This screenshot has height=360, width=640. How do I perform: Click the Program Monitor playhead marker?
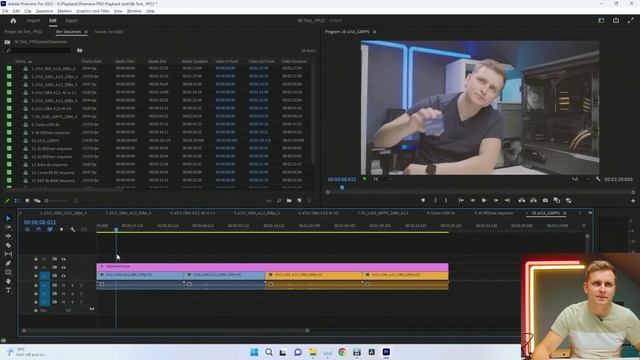[342, 187]
